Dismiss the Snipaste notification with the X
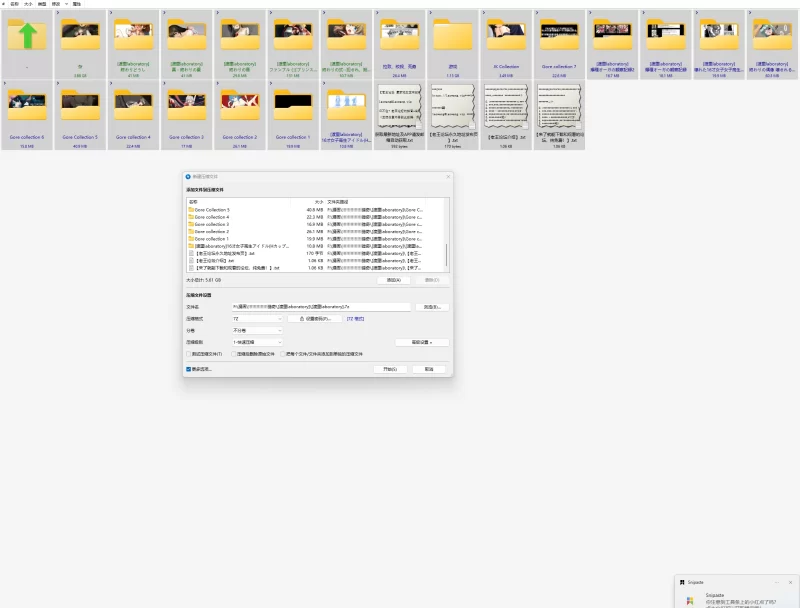The height and width of the screenshot is (608, 800). [x=791, y=581]
